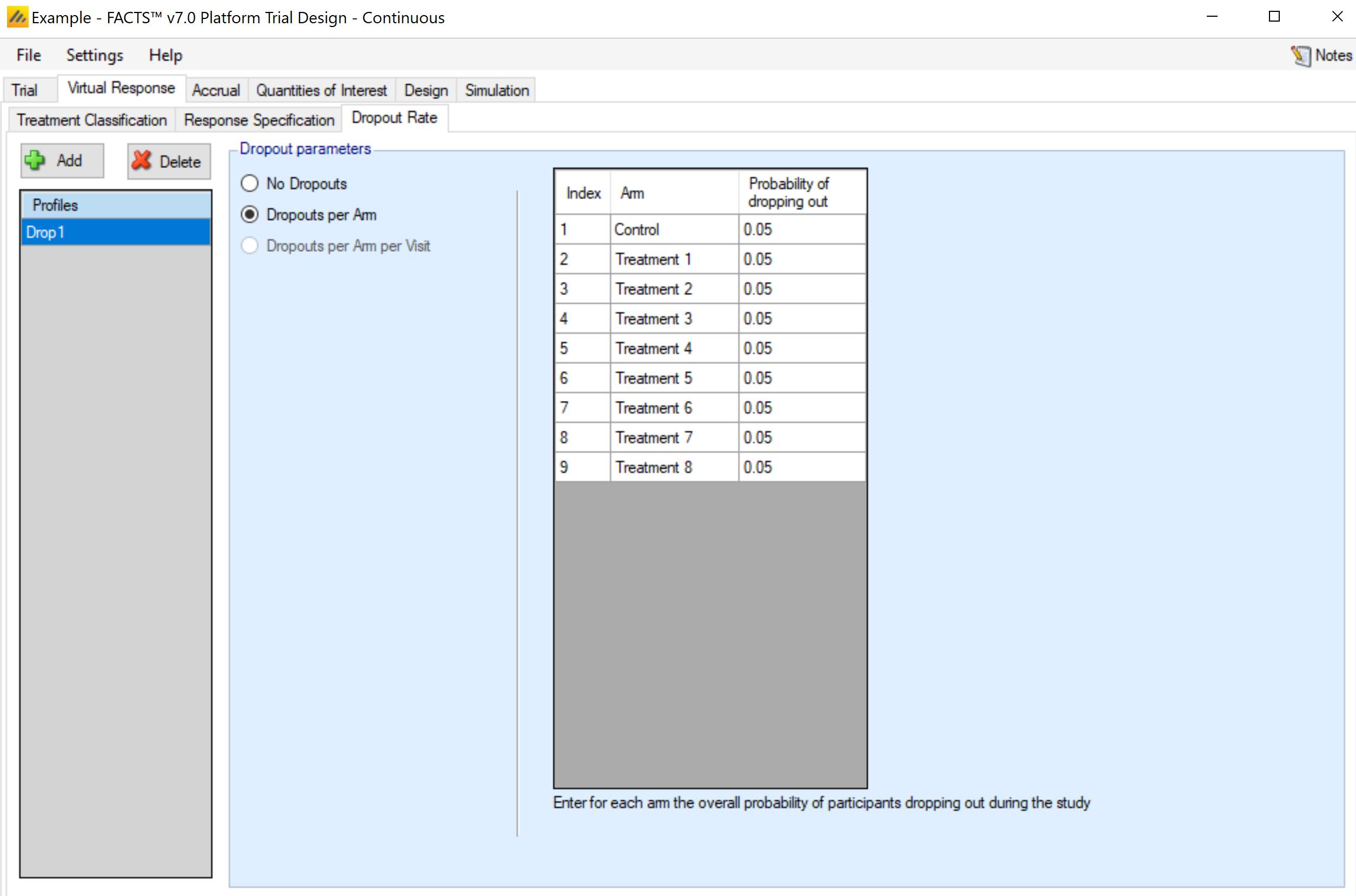The height and width of the screenshot is (896, 1356).
Task: Switch to the Accrual tab
Action: point(216,90)
